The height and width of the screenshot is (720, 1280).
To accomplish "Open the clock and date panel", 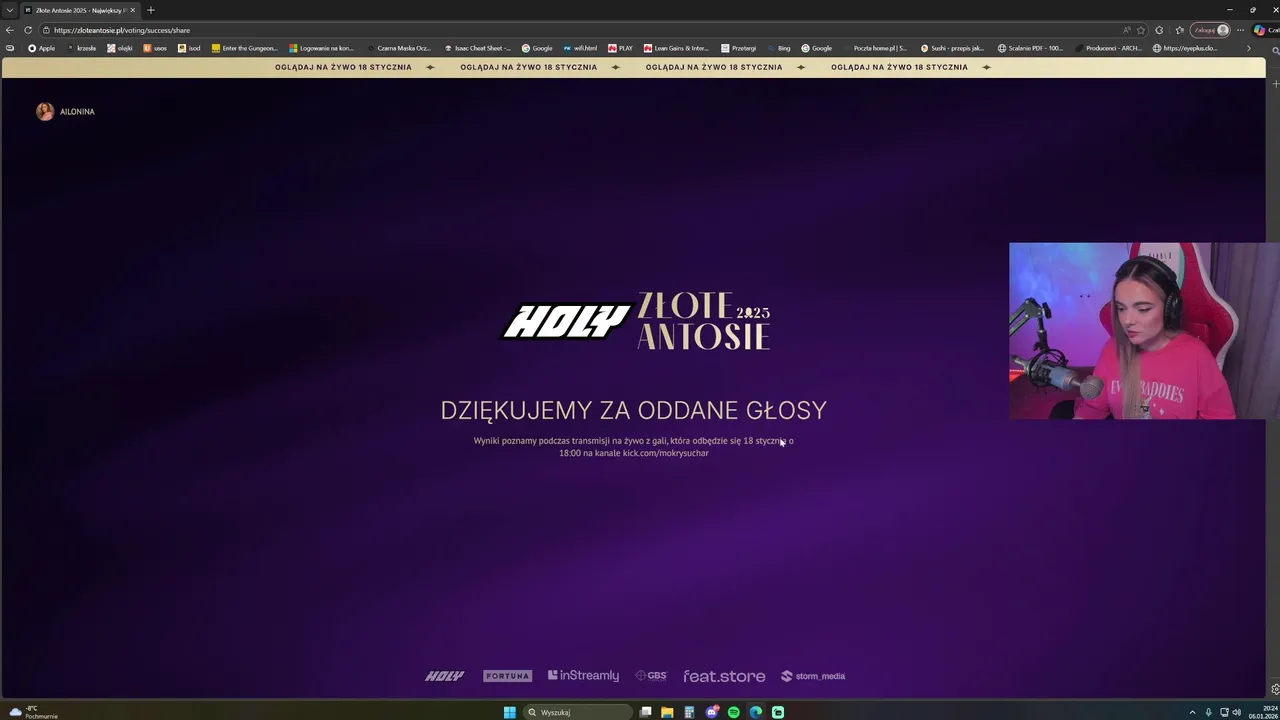I will [1263, 712].
